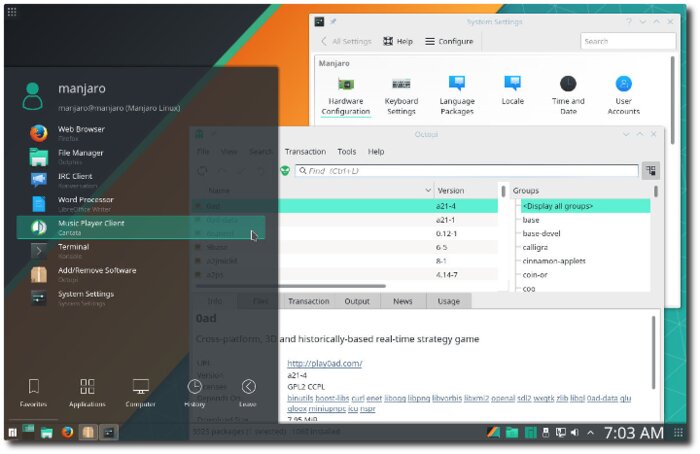The height and width of the screenshot is (454, 700).
Task: Open Music Player Client Cantata
Action: pyautogui.click(x=141, y=227)
